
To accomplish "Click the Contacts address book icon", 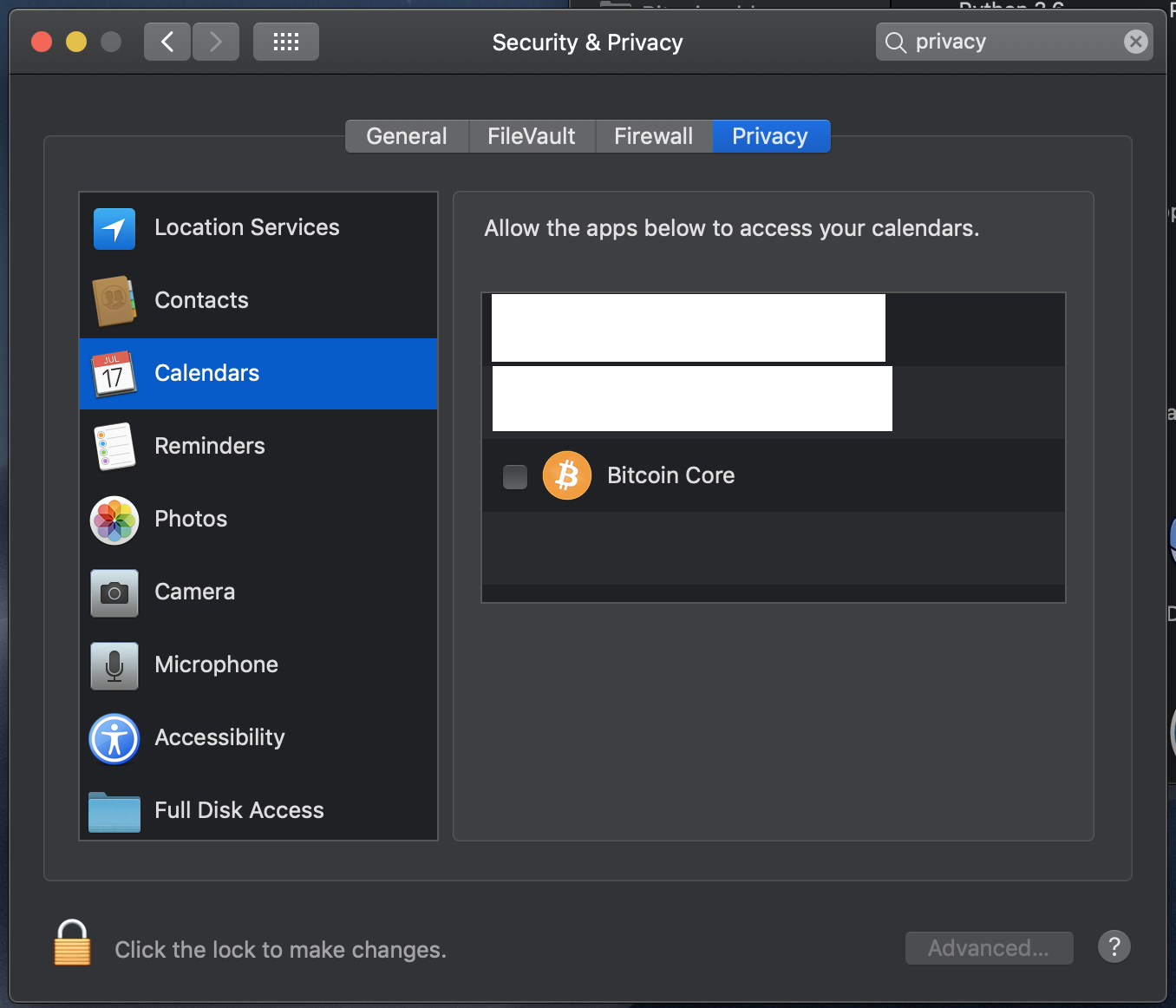I will (114, 301).
